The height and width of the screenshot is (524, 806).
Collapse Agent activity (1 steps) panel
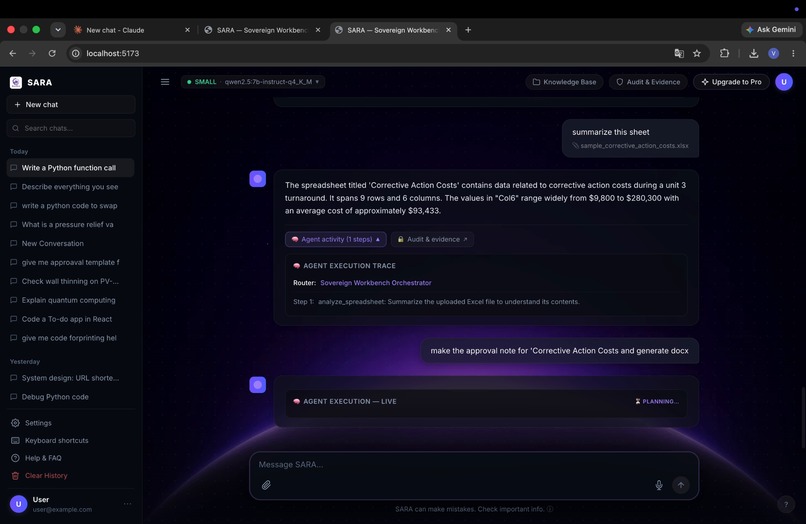[x=336, y=239]
